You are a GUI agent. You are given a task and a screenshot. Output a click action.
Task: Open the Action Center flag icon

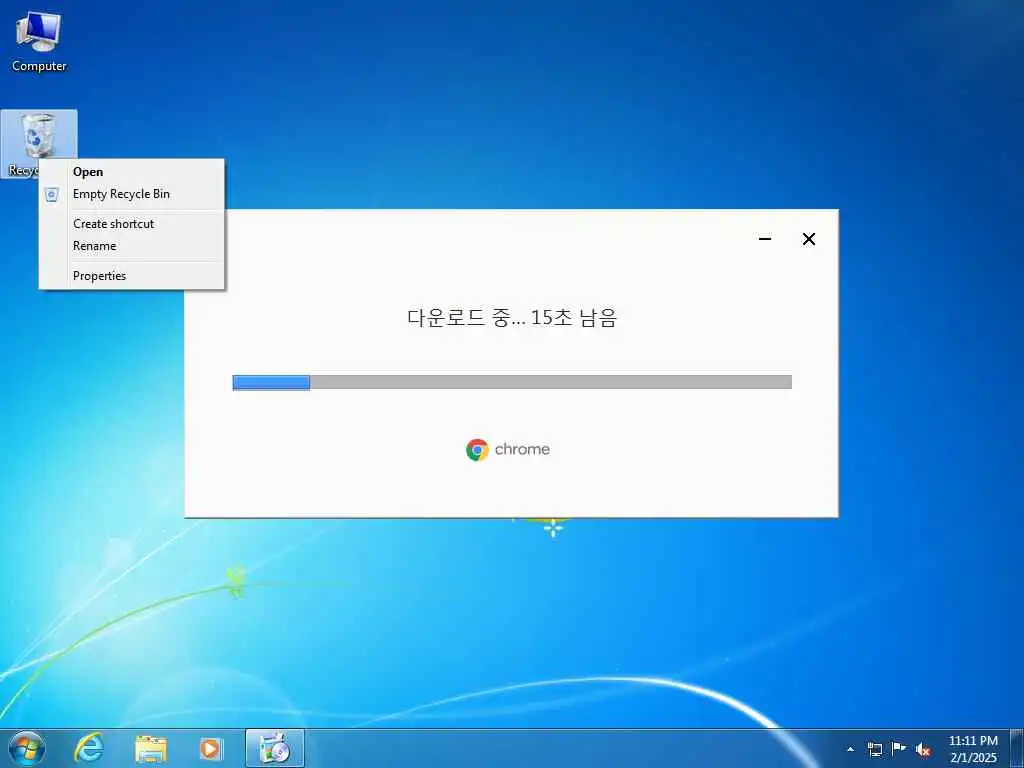click(x=899, y=749)
